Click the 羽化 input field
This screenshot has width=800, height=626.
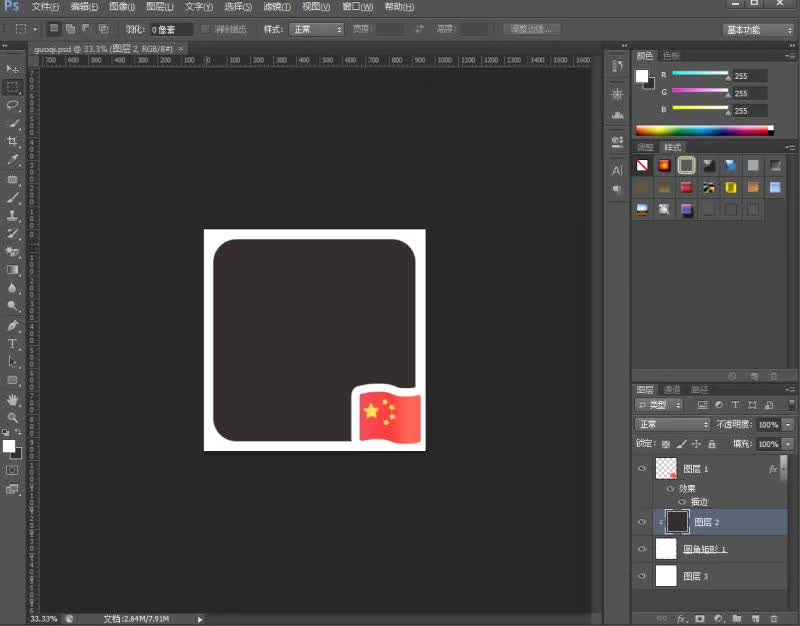tap(171, 29)
